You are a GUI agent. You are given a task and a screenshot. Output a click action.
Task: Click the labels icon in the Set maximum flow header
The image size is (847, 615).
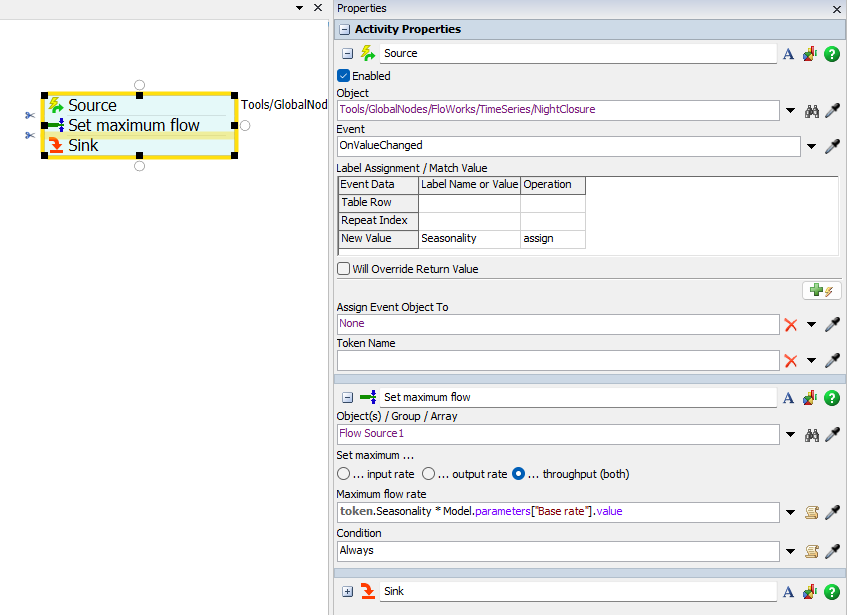(810, 398)
